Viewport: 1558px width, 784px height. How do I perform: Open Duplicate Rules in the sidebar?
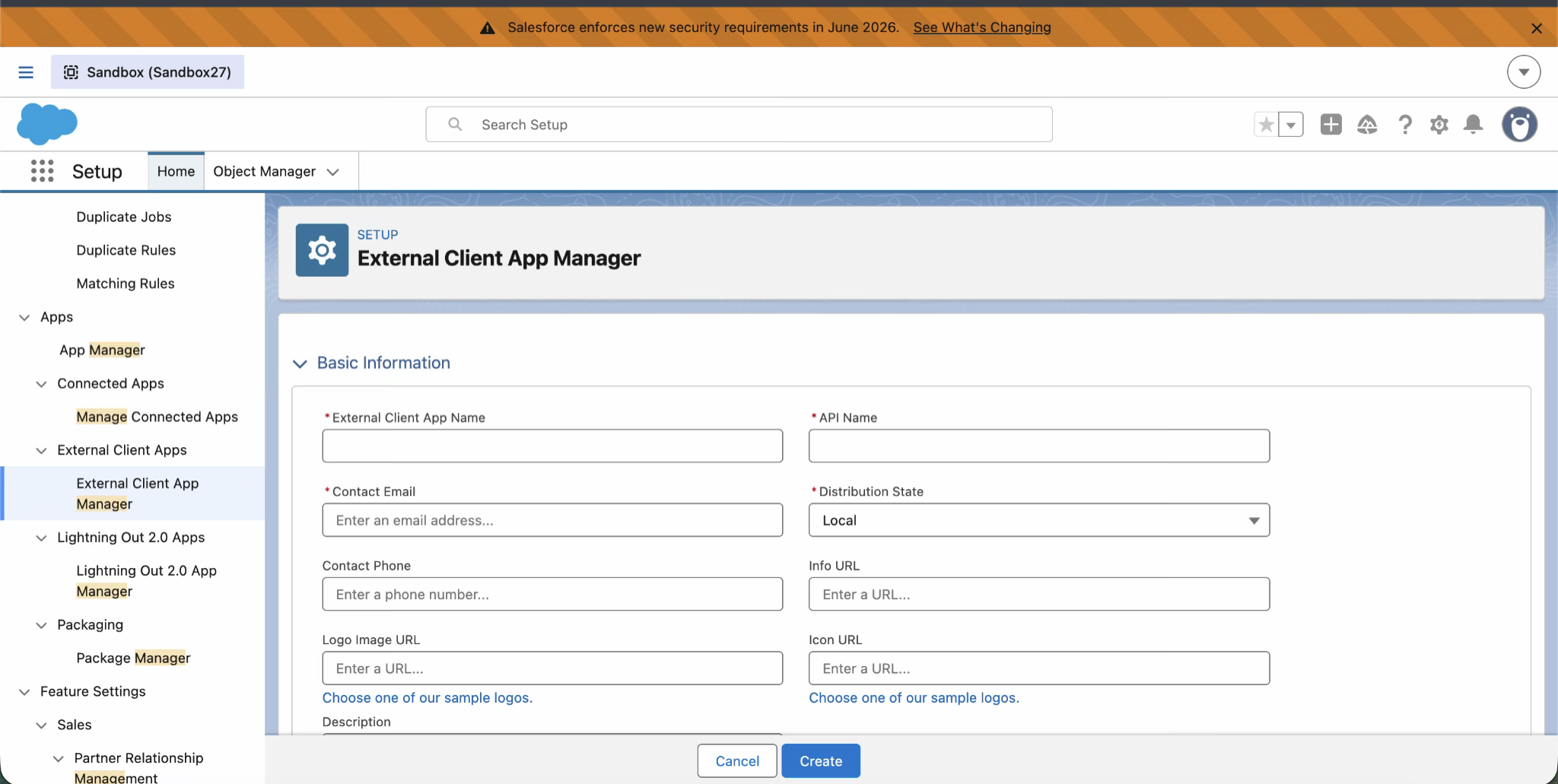[x=126, y=250]
